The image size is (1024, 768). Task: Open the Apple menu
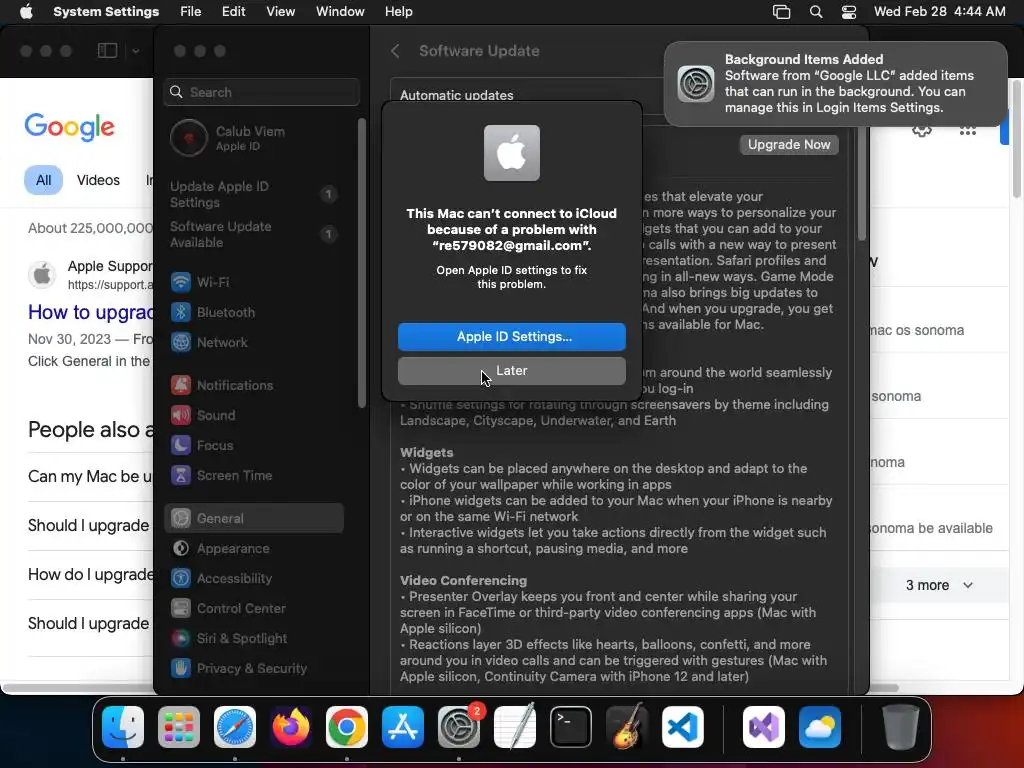click(26, 12)
